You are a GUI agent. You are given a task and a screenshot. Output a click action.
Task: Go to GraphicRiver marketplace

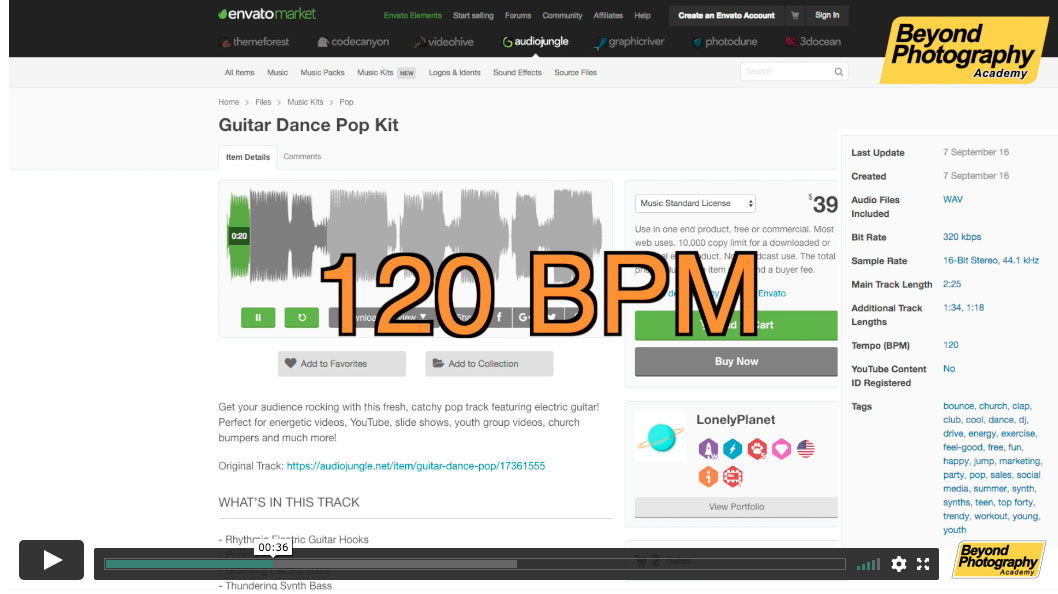click(x=629, y=42)
